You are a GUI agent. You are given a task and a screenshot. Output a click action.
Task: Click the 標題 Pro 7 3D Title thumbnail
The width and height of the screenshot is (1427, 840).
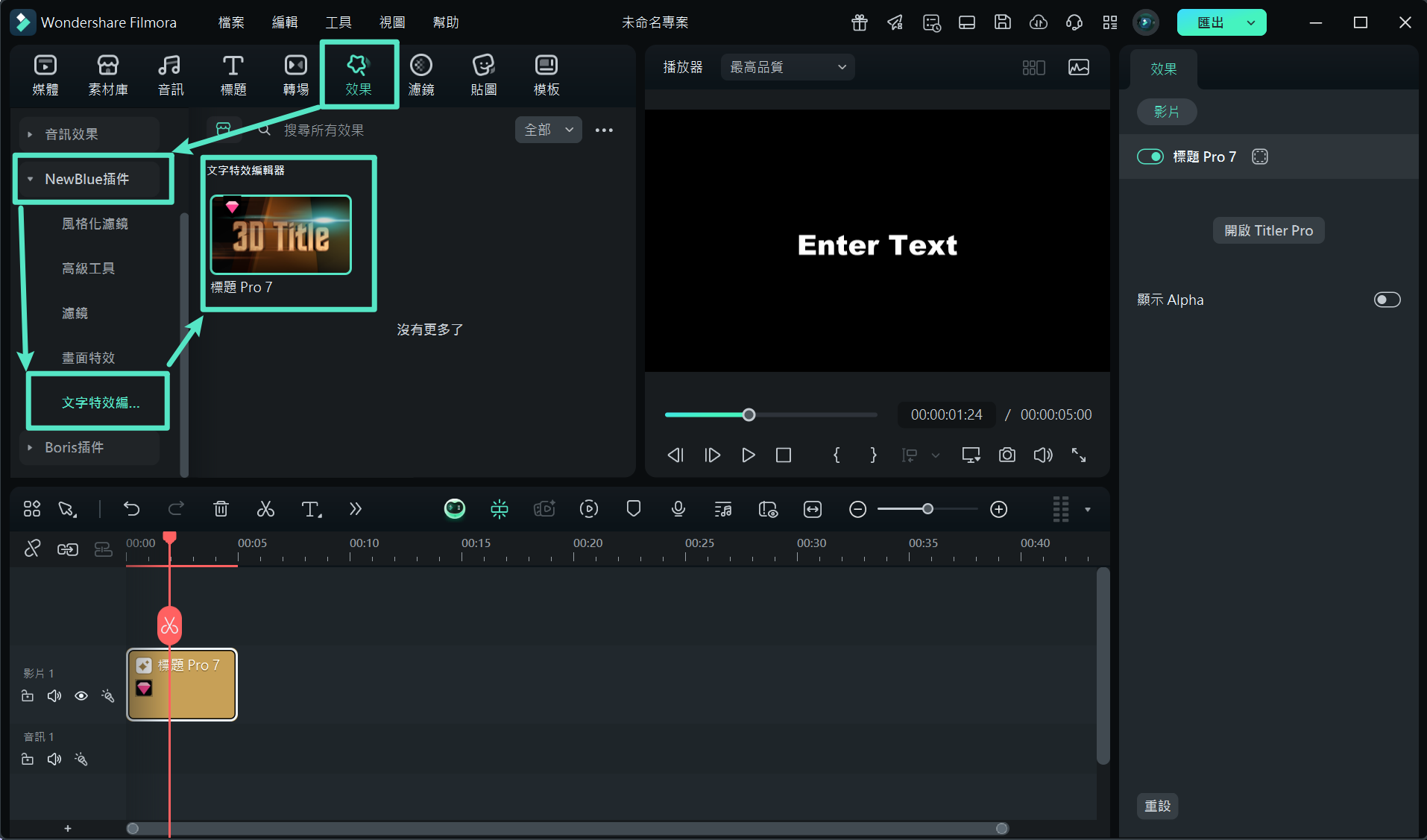pyautogui.click(x=281, y=235)
